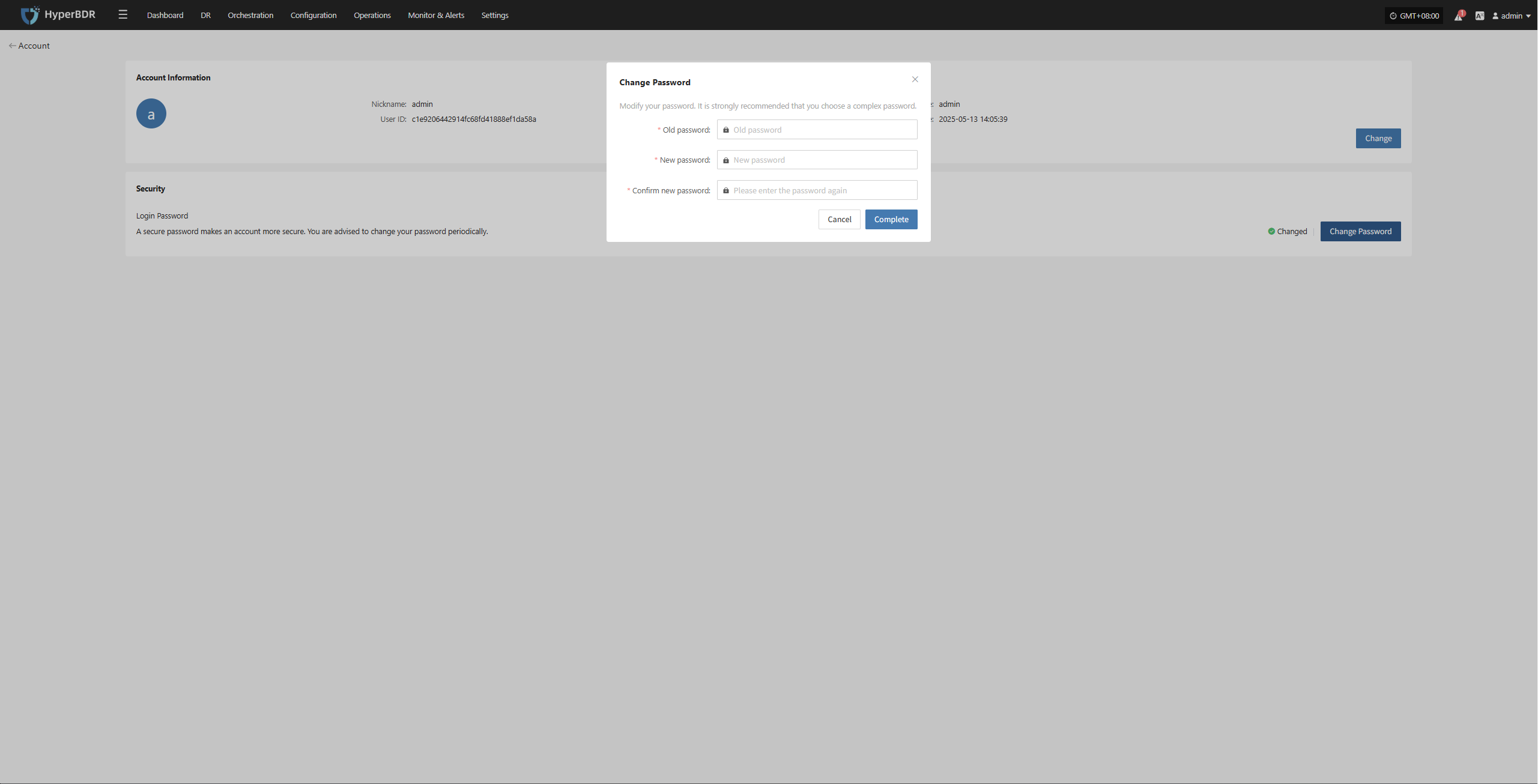Click the GMT+08:00 timezone indicator
This screenshot has height=784, width=1538.
point(1414,16)
